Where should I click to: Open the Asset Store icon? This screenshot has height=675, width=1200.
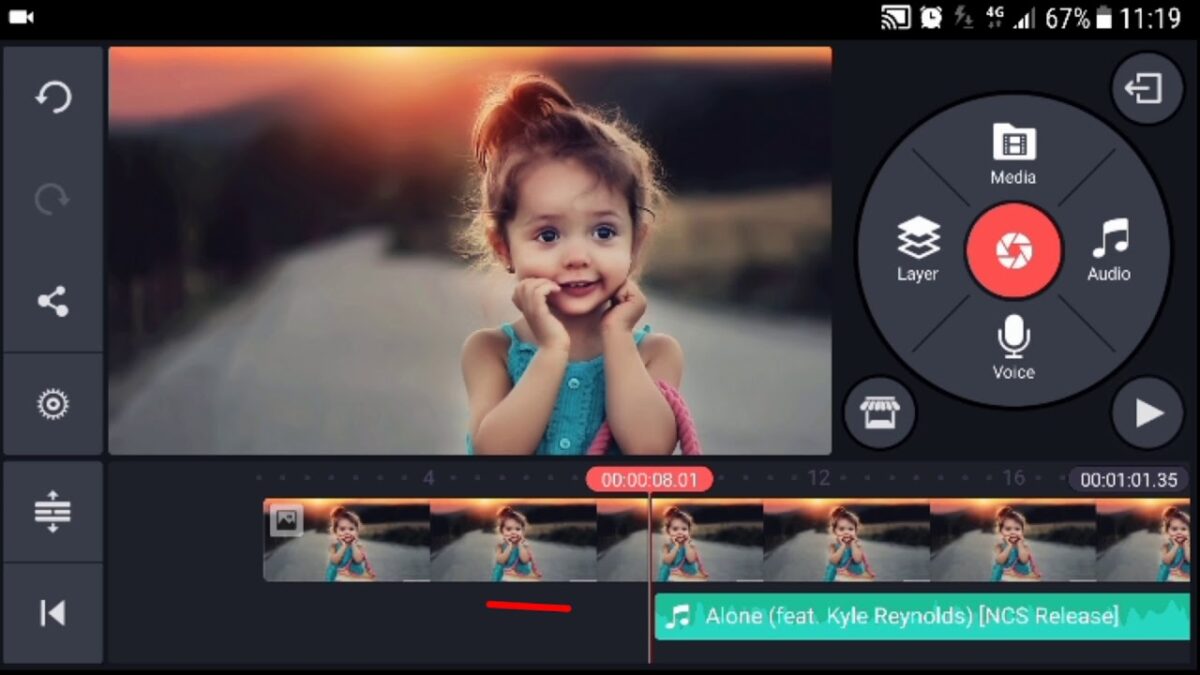(879, 412)
